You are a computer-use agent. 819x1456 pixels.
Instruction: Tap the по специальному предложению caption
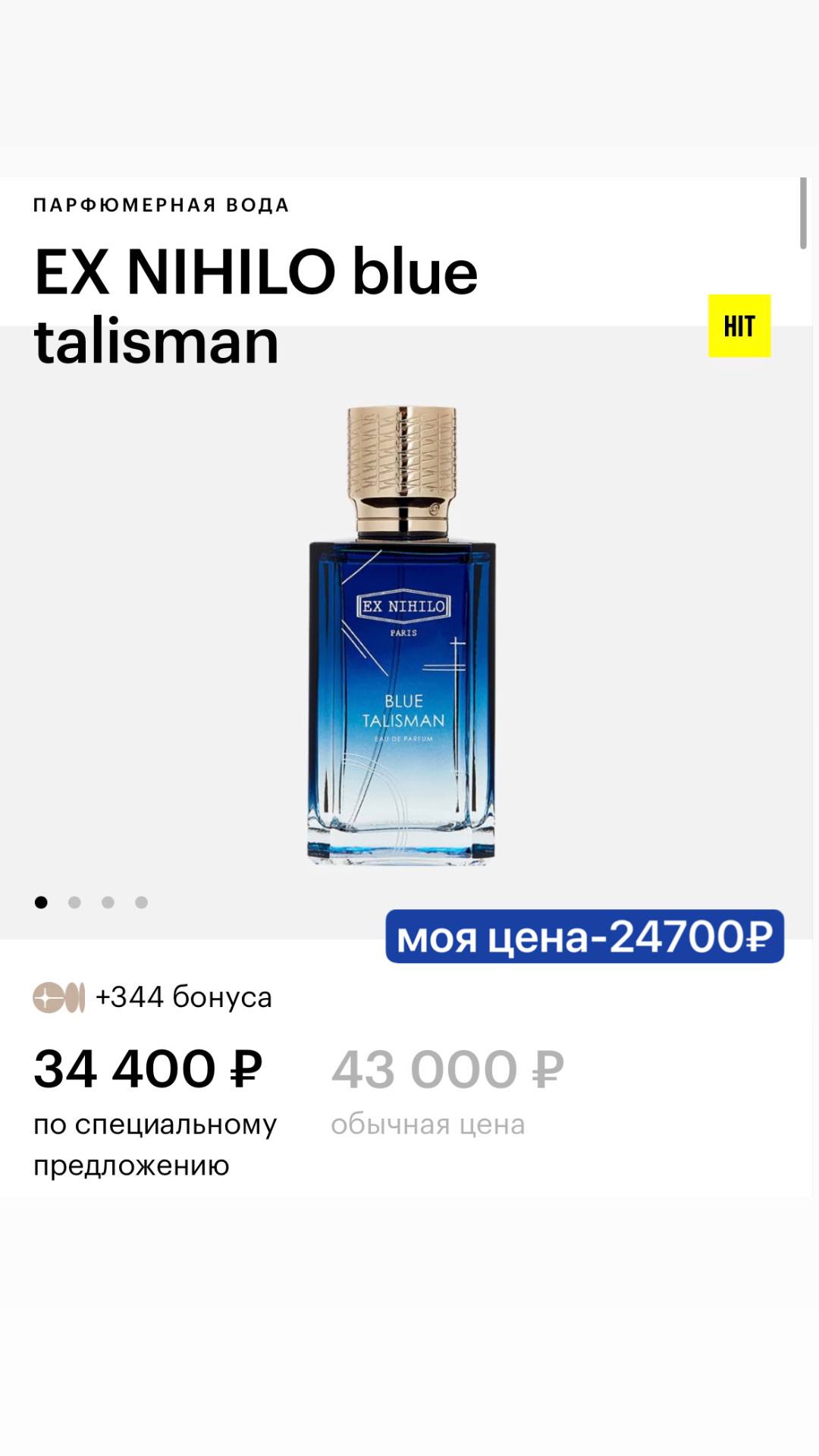[x=155, y=1144]
